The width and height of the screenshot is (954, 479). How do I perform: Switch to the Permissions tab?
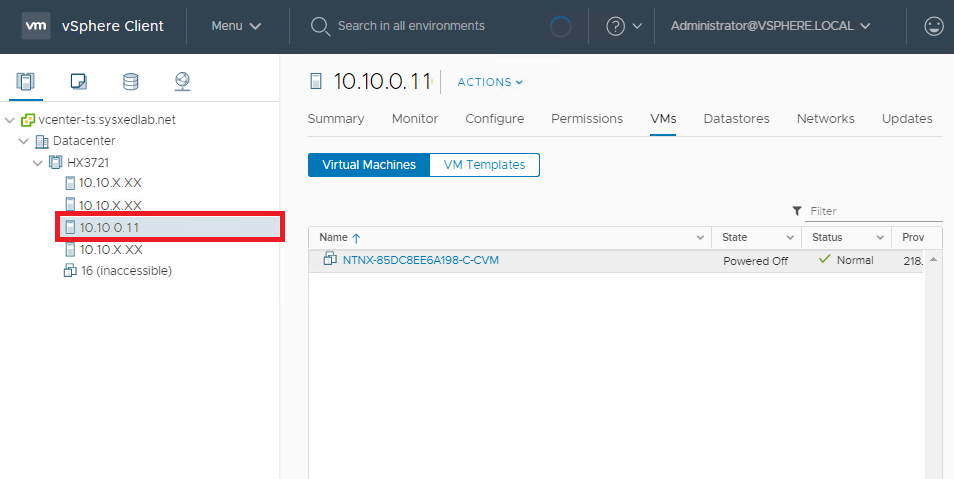(587, 119)
